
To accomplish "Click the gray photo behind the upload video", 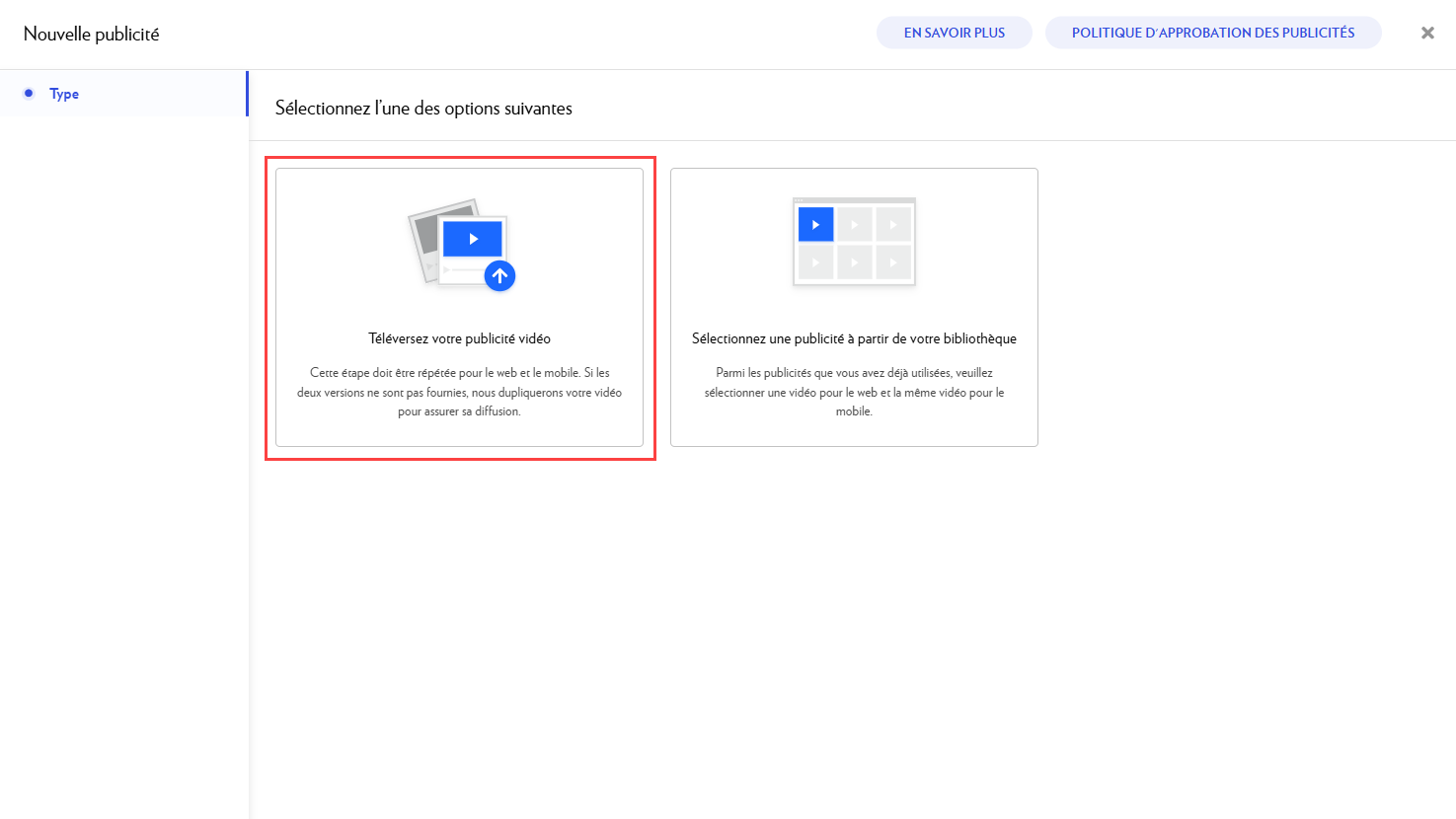I will 426,232.
